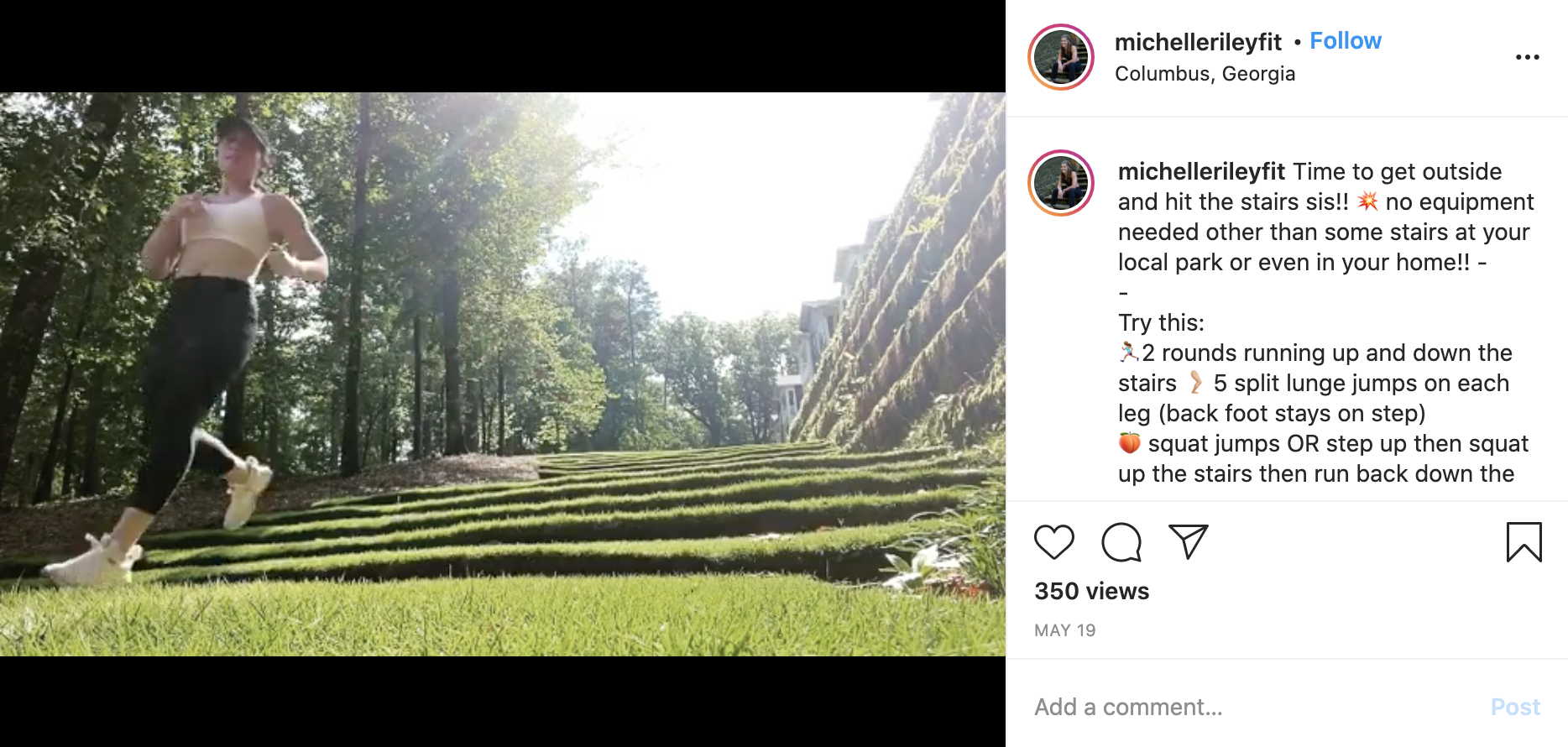Open comments via the speech bubble icon

pyautogui.click(x=1121, y=541)
